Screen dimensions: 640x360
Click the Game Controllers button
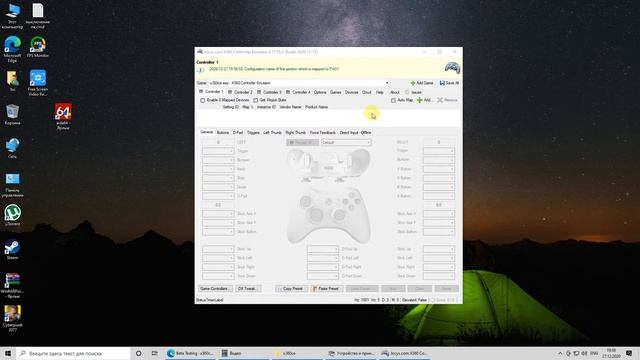coord(215,289)
